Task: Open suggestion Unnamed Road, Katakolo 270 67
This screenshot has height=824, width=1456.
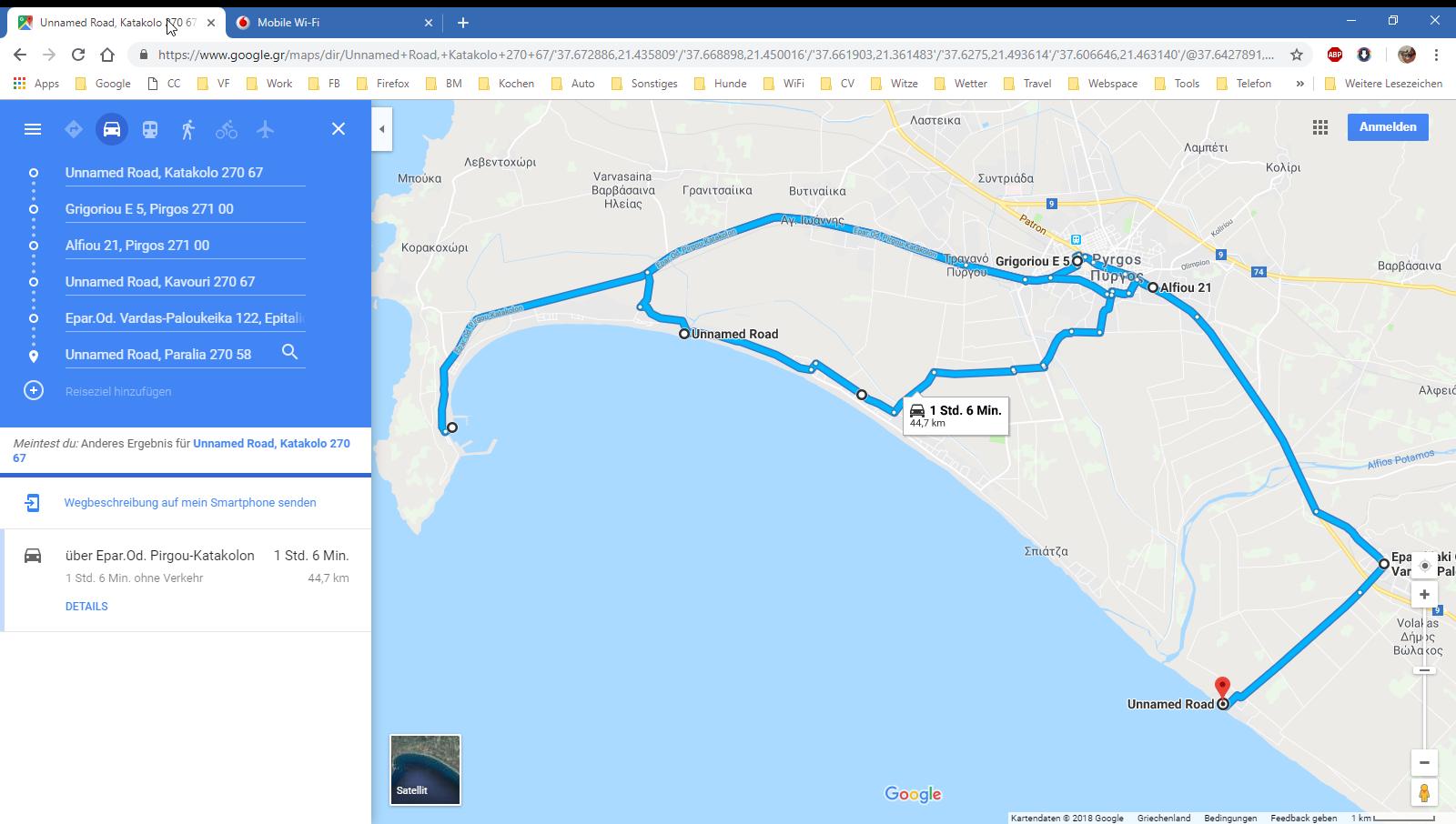Action: point(181,450)
